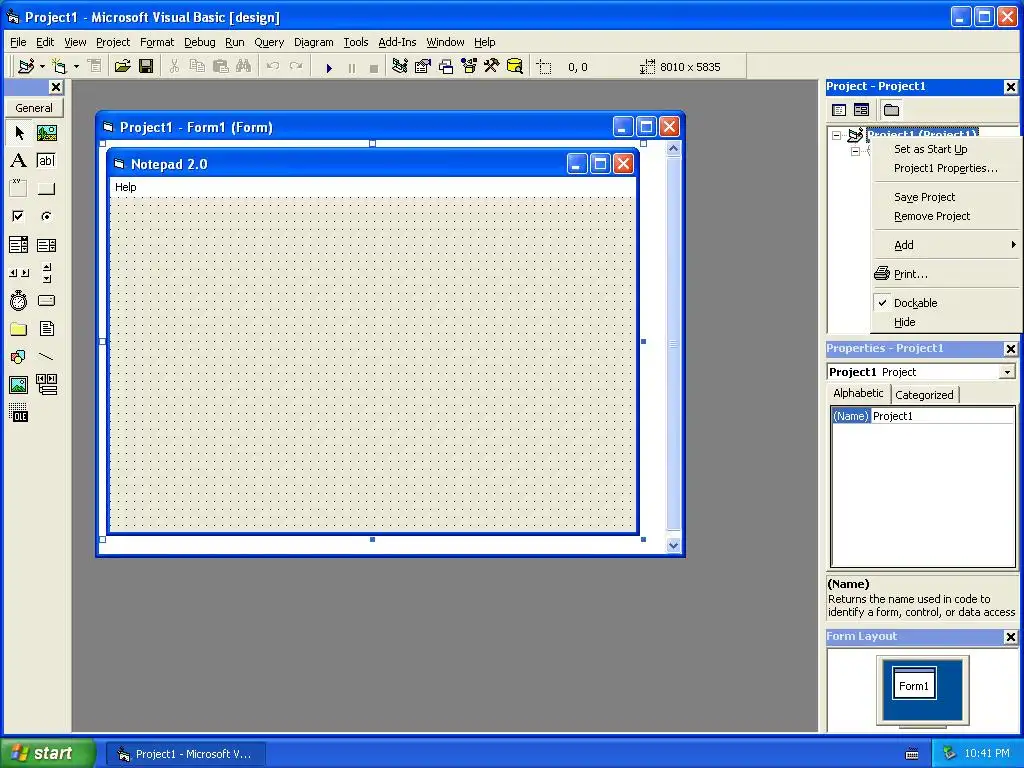Select the ListBox control tool
This screenshot has height=768, width=1024.
pyautogui.click(x=46, y=245)
